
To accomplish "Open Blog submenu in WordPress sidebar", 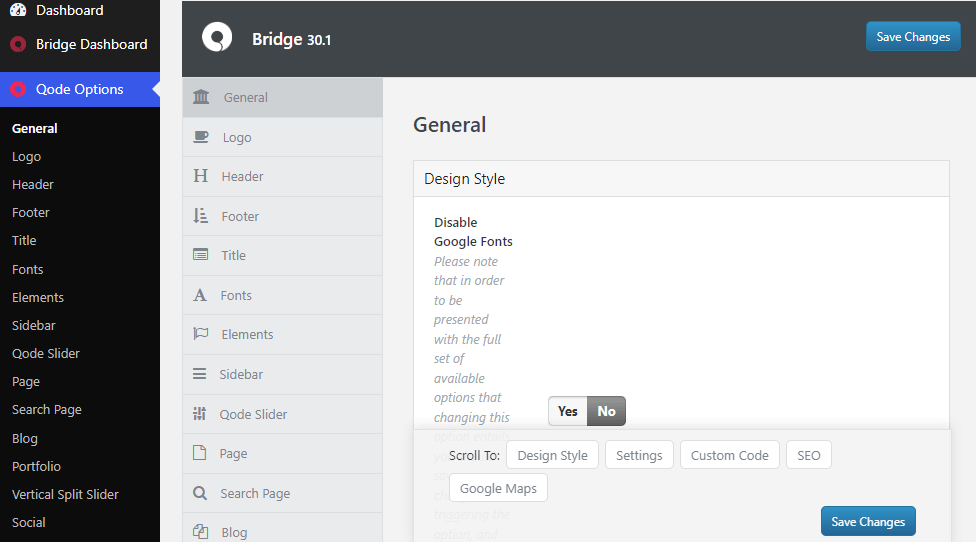I will point(25,439).
